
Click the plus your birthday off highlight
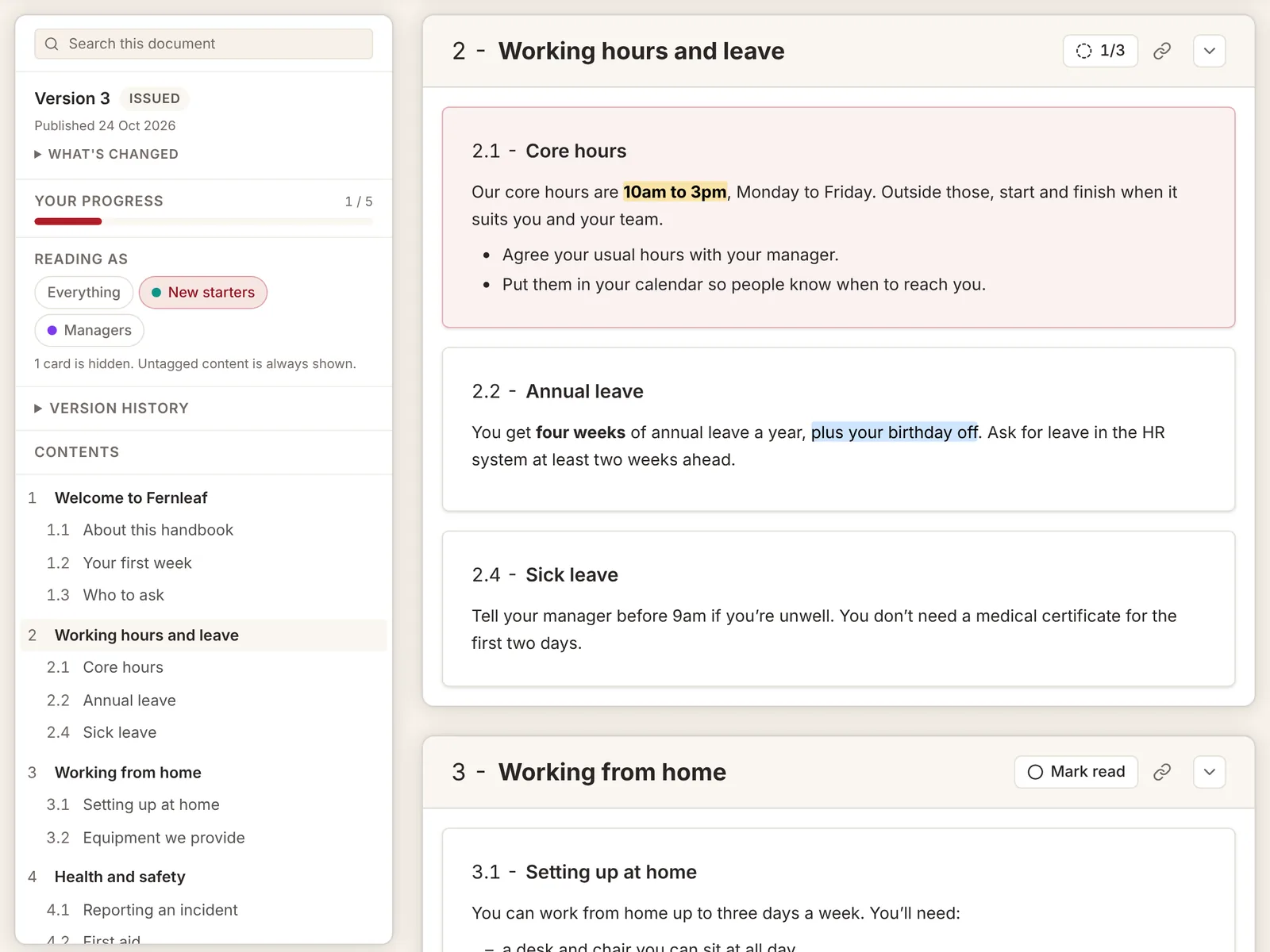(895, 432)
